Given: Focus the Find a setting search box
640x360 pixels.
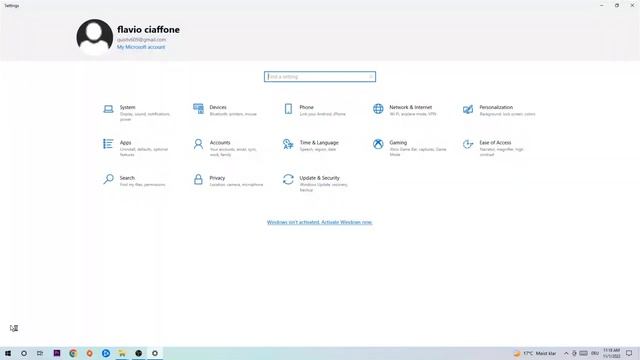Looking at the screenshot, I should pyautogui.click(x=320, y=77).
